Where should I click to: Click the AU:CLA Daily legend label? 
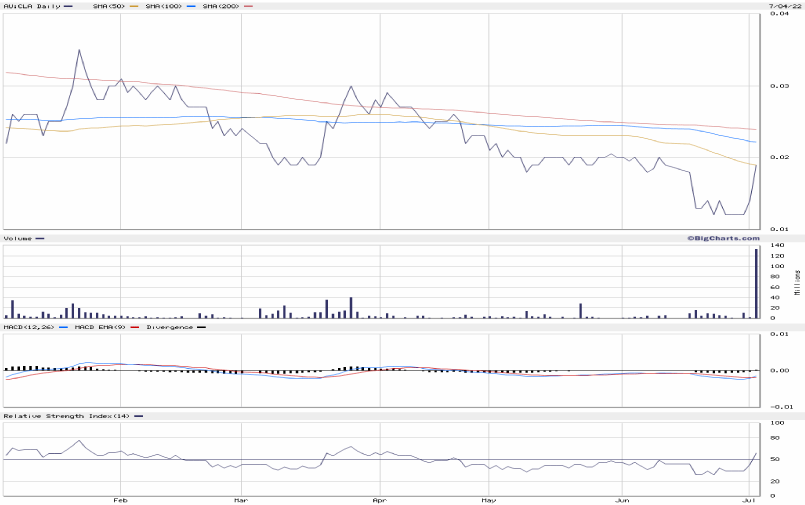click(x=31, y=6)
